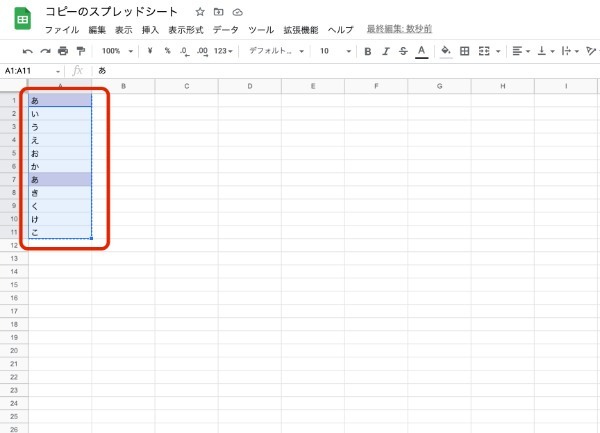Select column E header

(313, 86)
